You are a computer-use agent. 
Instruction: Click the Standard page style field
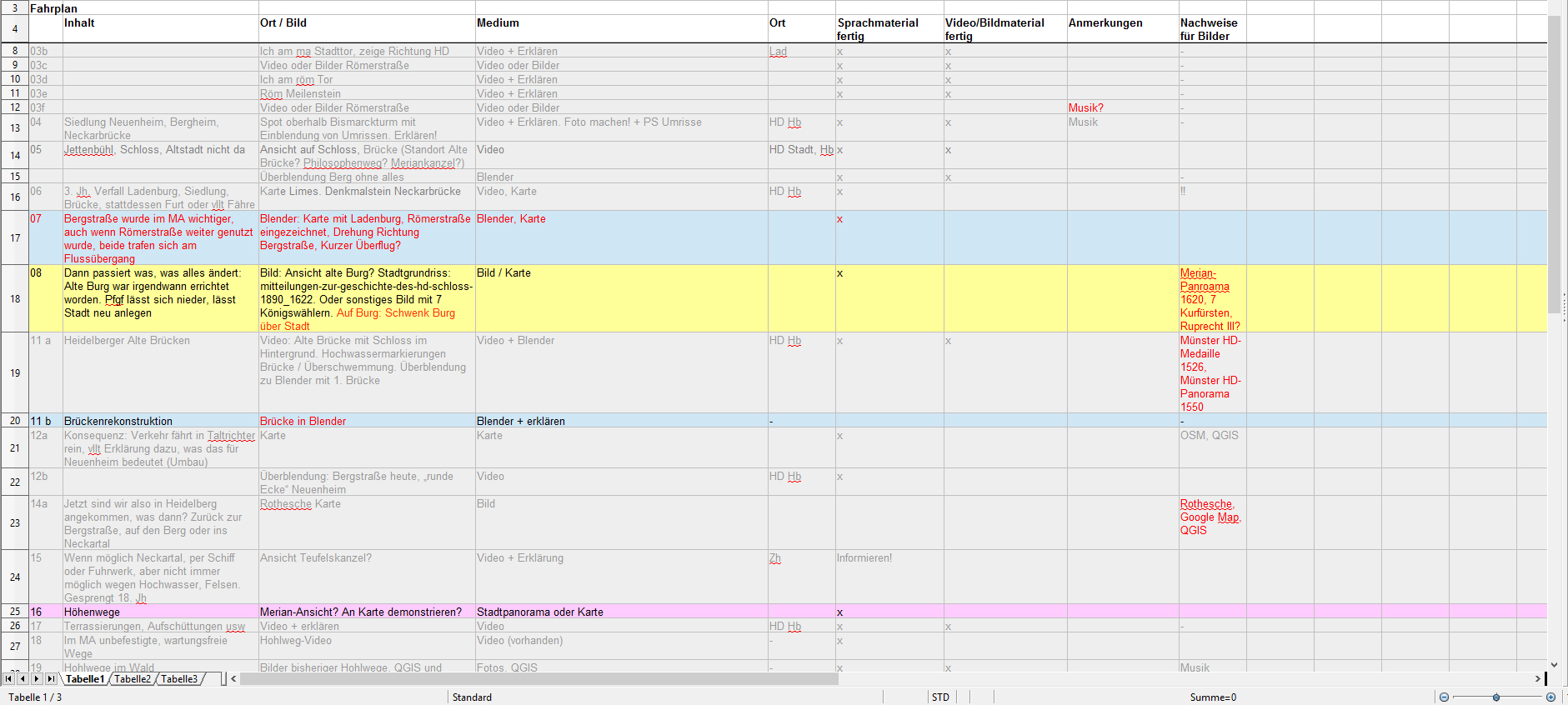pos(472,697)
